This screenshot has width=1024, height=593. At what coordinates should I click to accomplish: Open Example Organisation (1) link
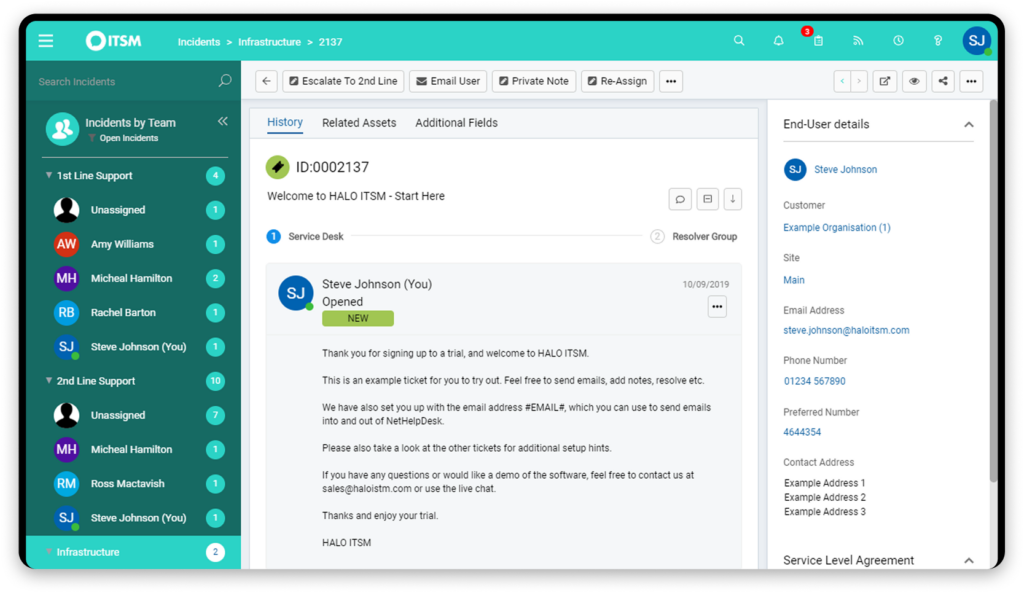[837, 227]
